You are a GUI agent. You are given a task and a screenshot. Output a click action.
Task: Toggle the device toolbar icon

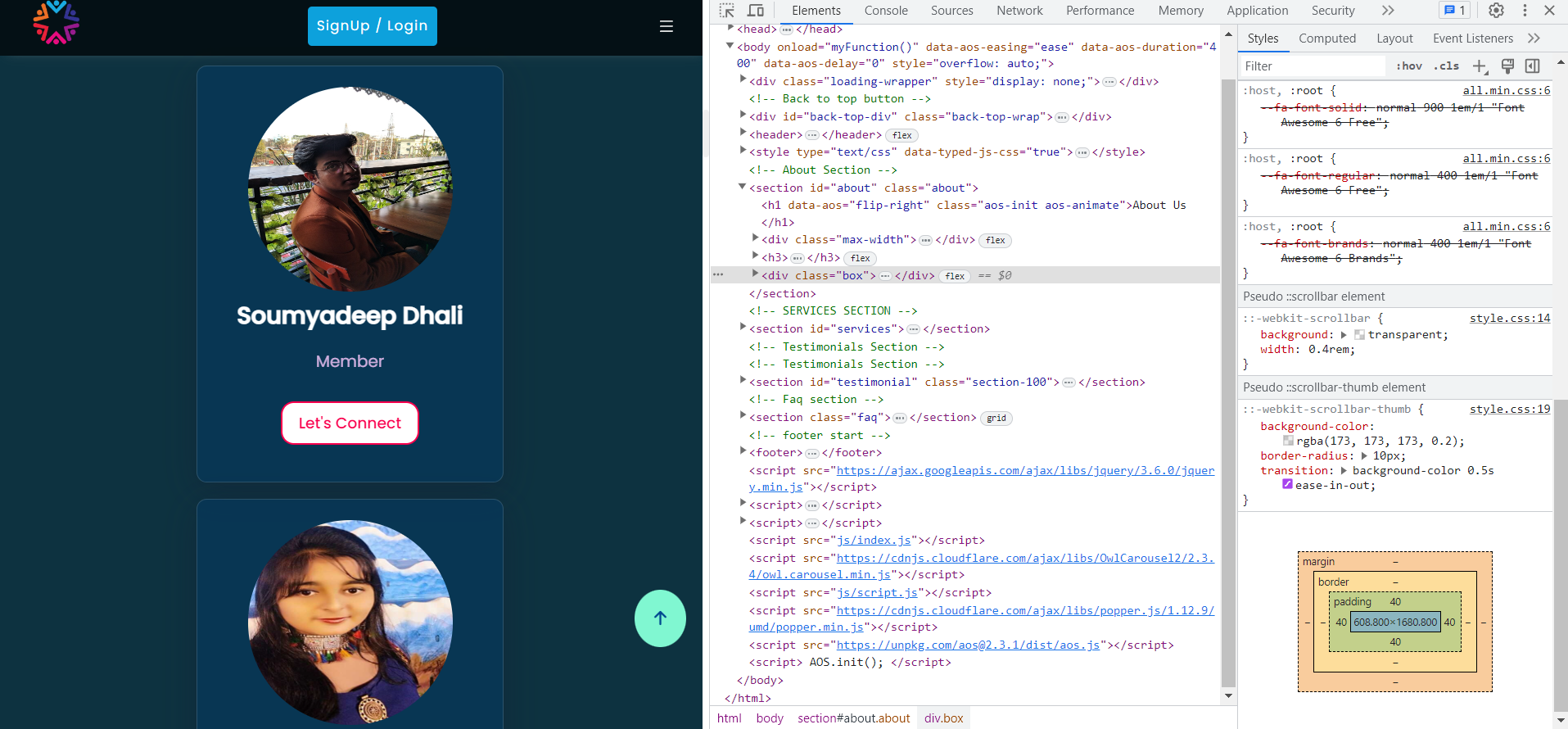(756, 11)
